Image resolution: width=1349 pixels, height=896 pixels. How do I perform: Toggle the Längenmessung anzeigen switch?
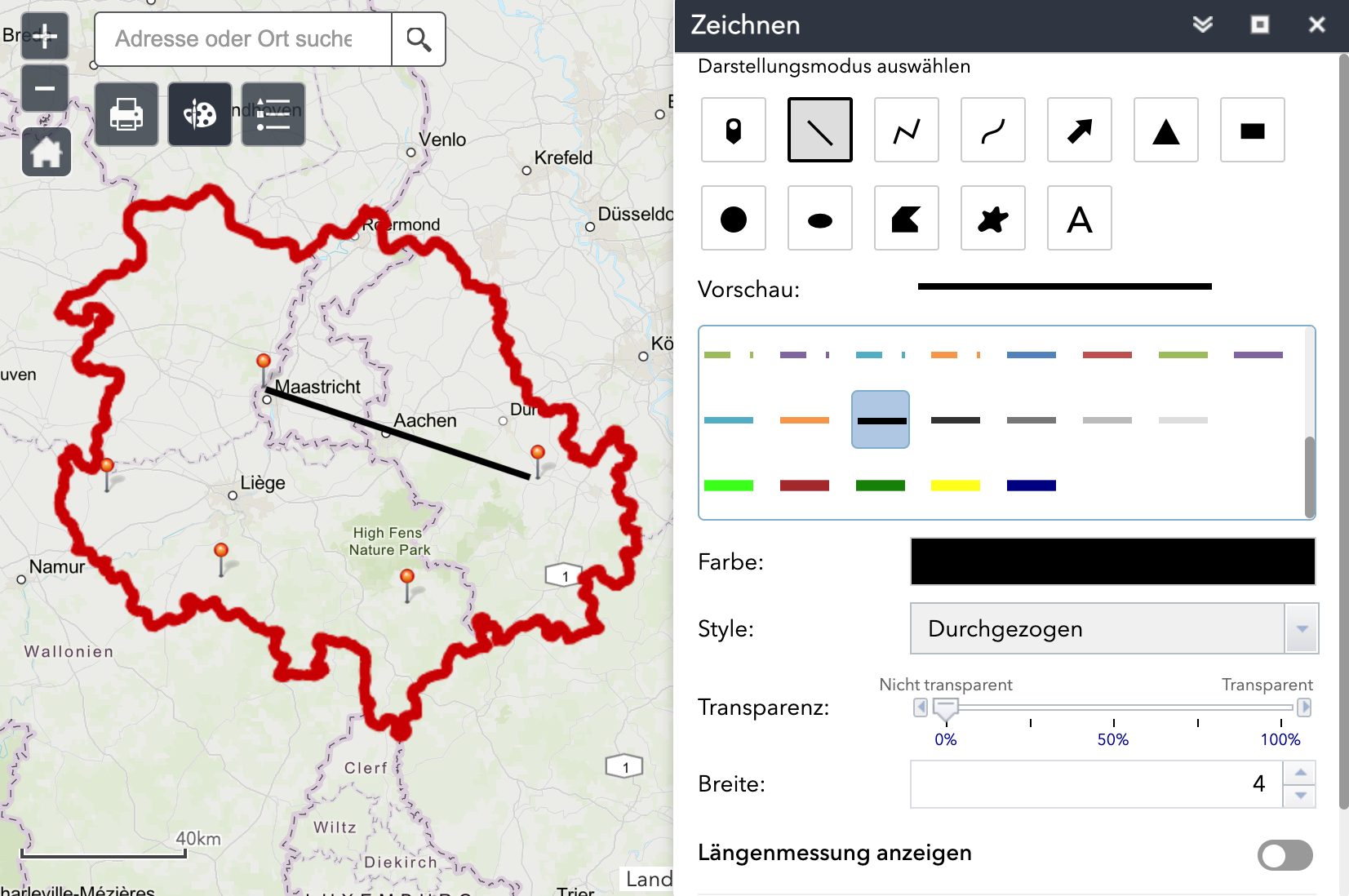(1285, 855)
